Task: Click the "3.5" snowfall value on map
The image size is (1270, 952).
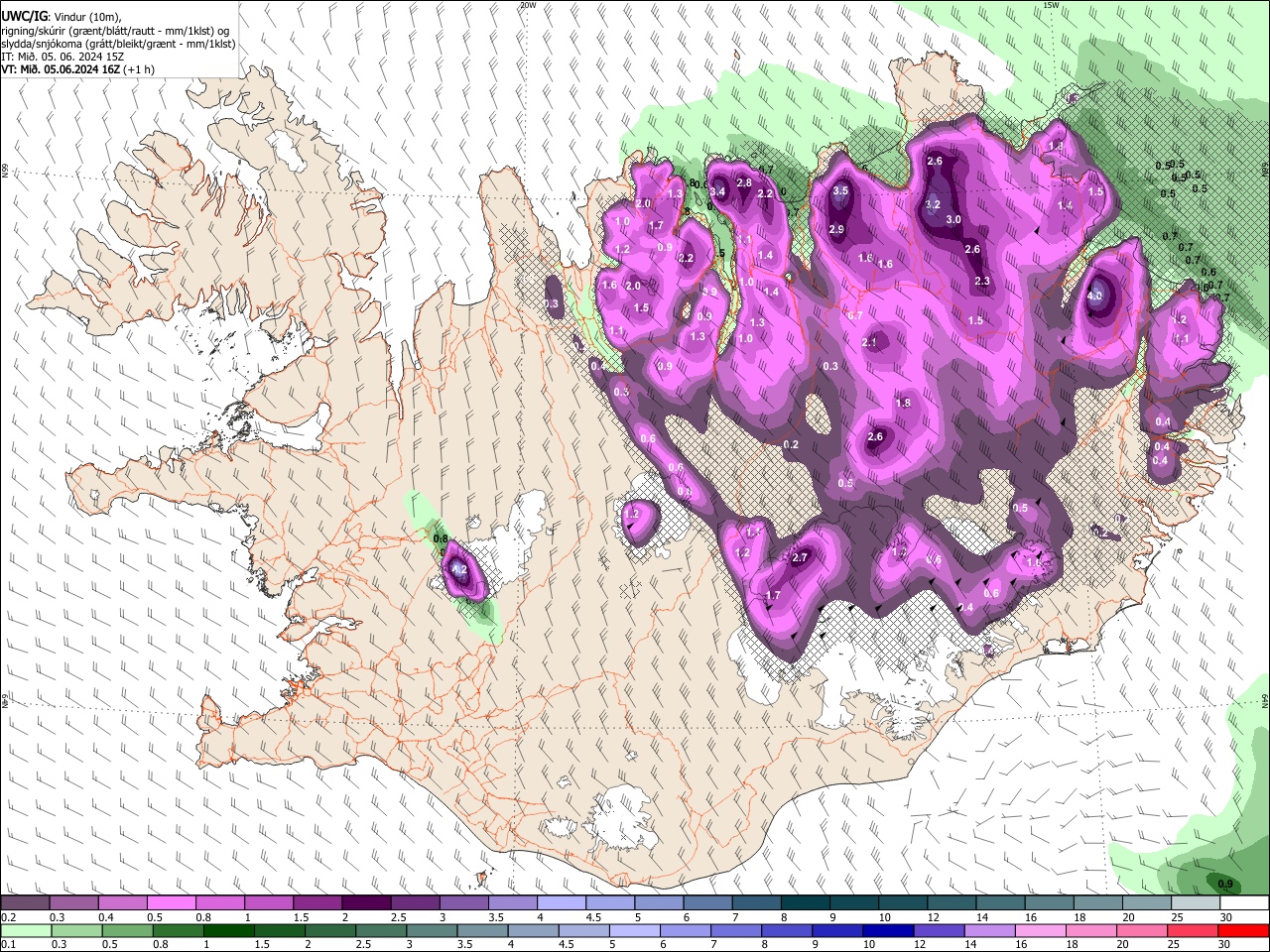Action: coord(840,190)
